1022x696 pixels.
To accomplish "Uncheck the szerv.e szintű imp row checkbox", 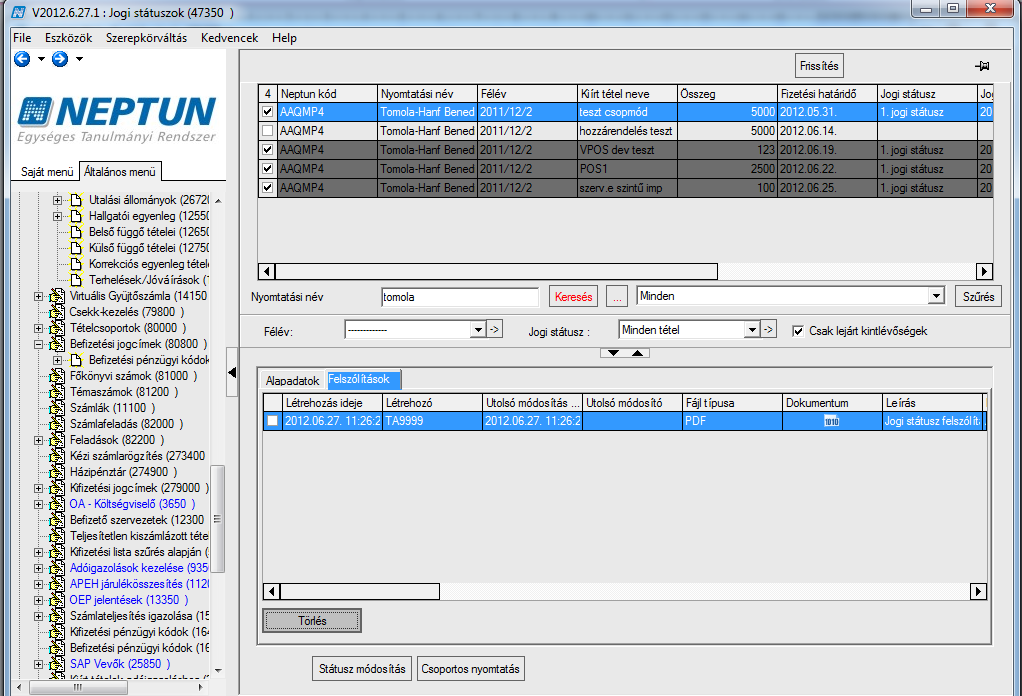I will coord(267,188).
